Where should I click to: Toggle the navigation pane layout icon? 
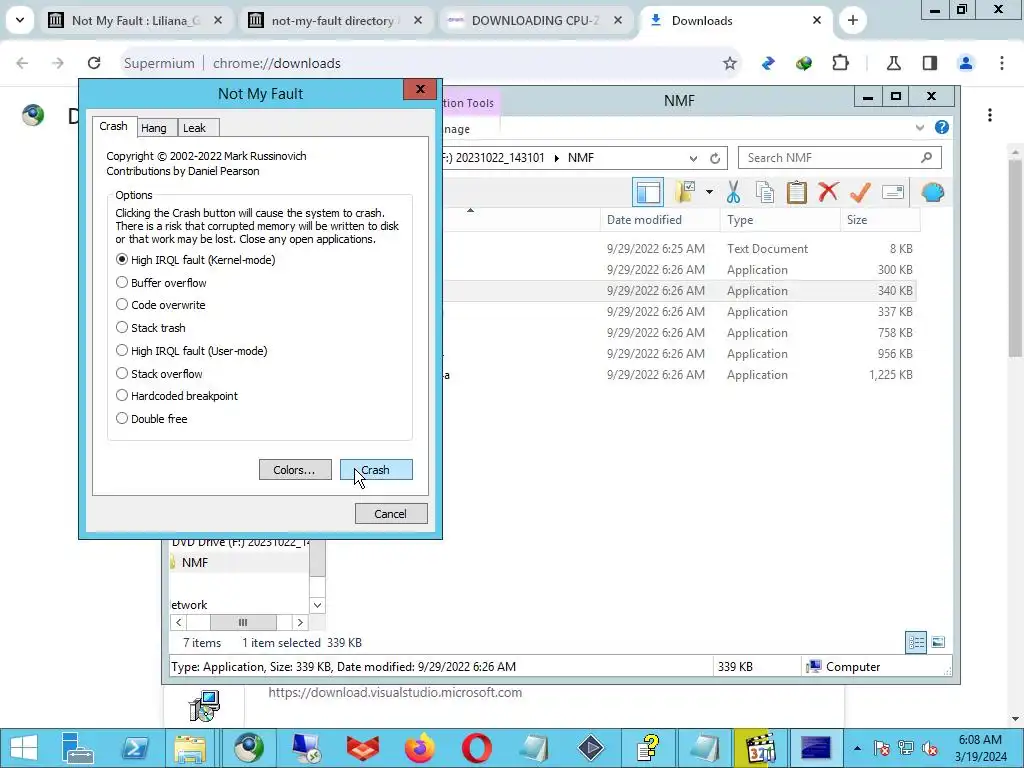pos(648,193)
